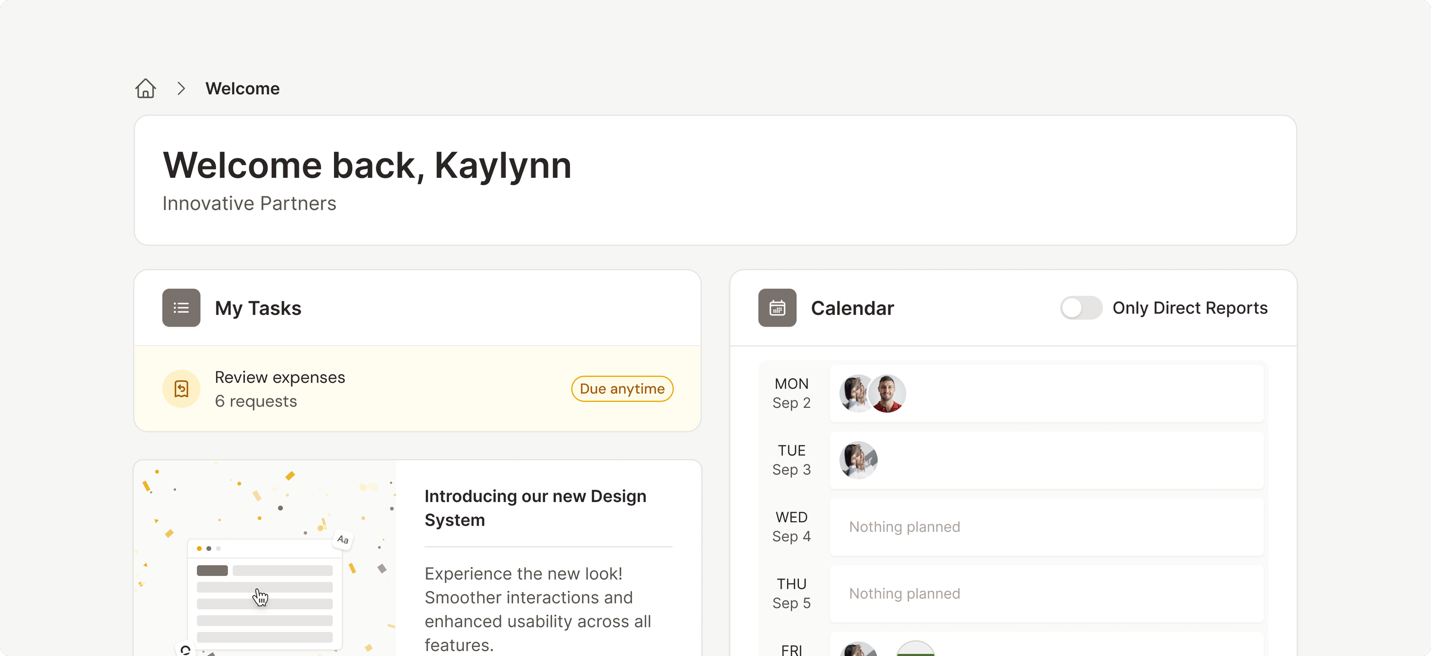Open the My Tasks section heading
This screenshot has height=656, width=1431.
tap(258, 308)
